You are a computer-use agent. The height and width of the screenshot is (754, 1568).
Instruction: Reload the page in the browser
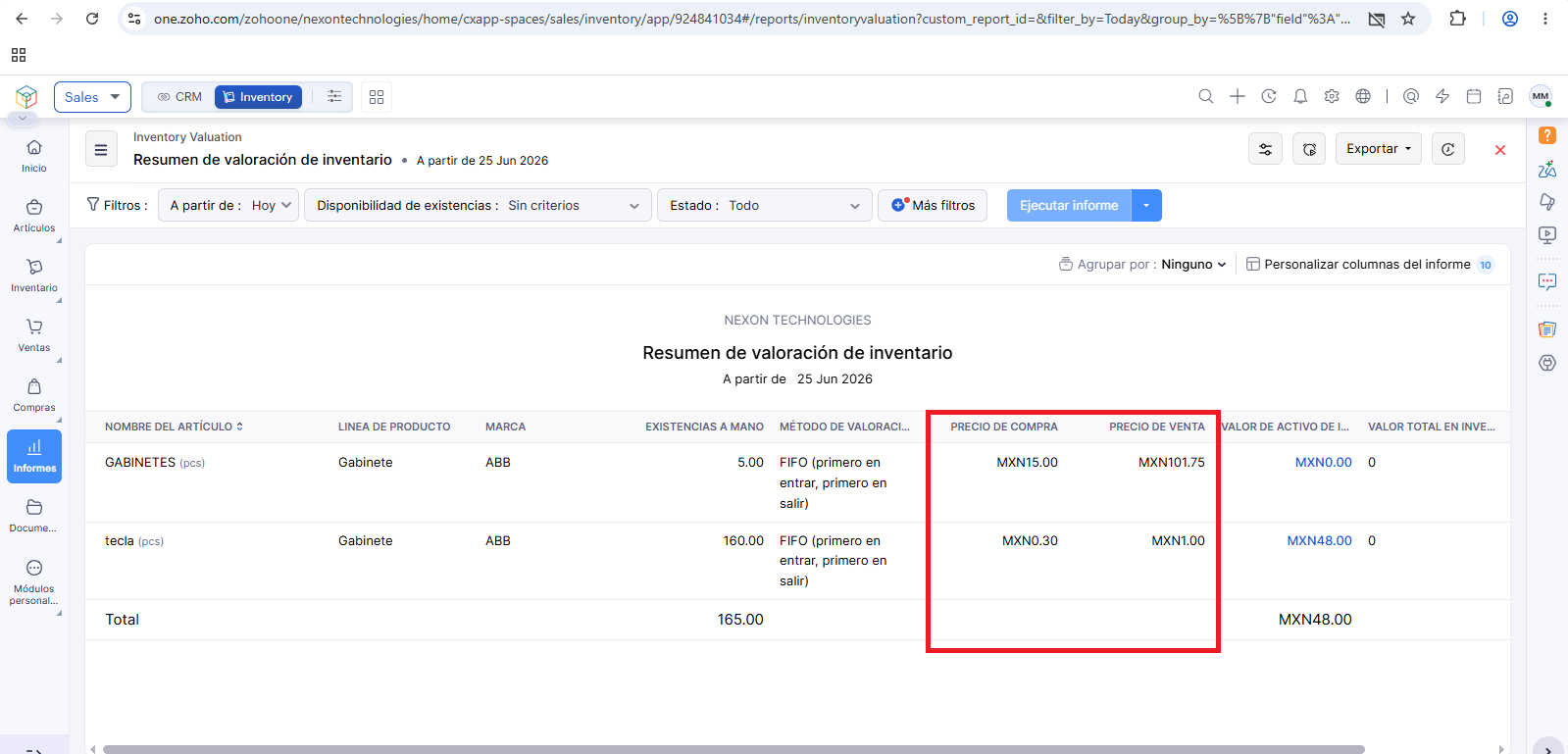pyautogui.click(x=92, y=19)
